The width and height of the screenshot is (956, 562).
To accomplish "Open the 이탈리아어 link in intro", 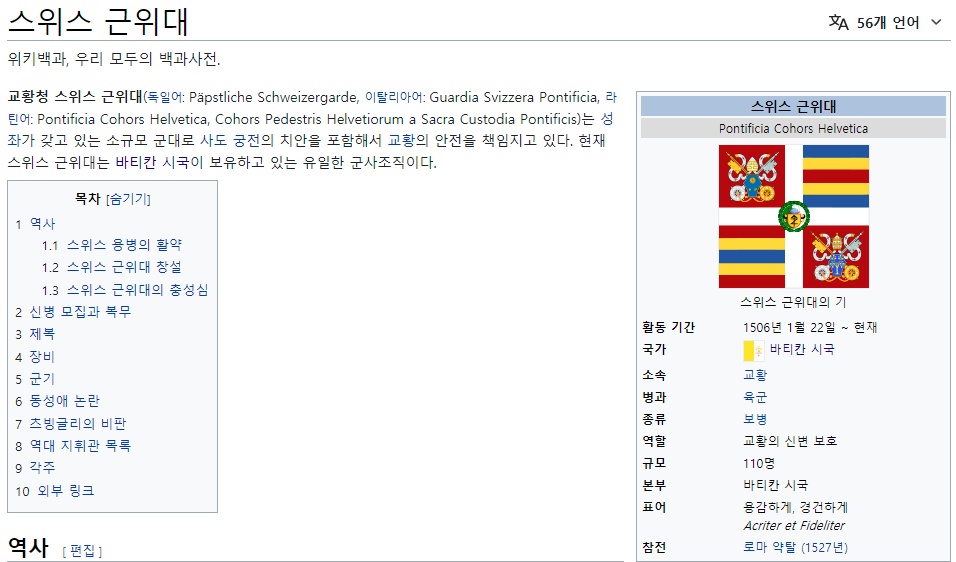I will point(393,98).
